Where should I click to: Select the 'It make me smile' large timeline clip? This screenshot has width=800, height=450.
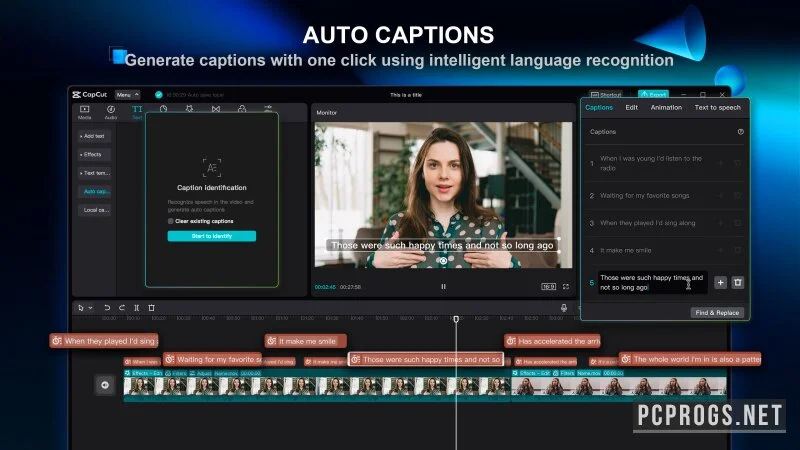pos(306,341)
